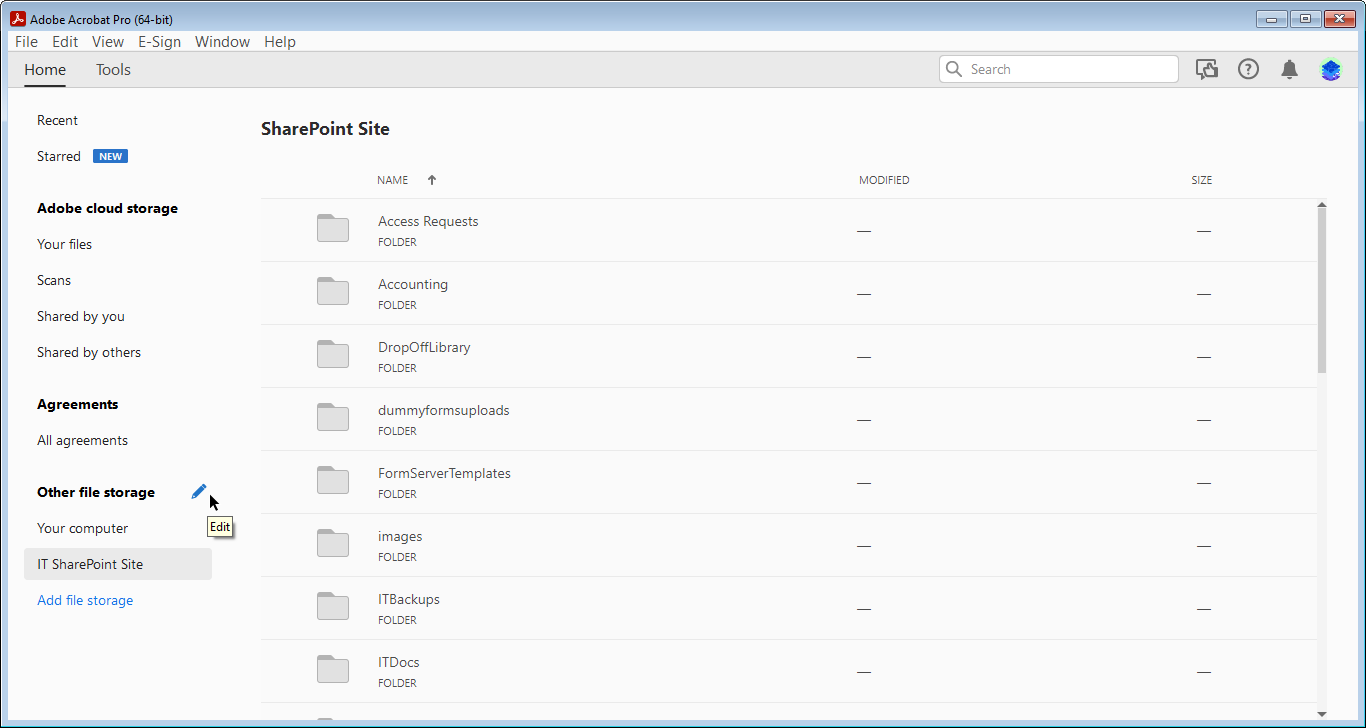Click the Add file storage link
Image resolution: width=1366 pixels, height=728 pixels.
click(85, 600)
